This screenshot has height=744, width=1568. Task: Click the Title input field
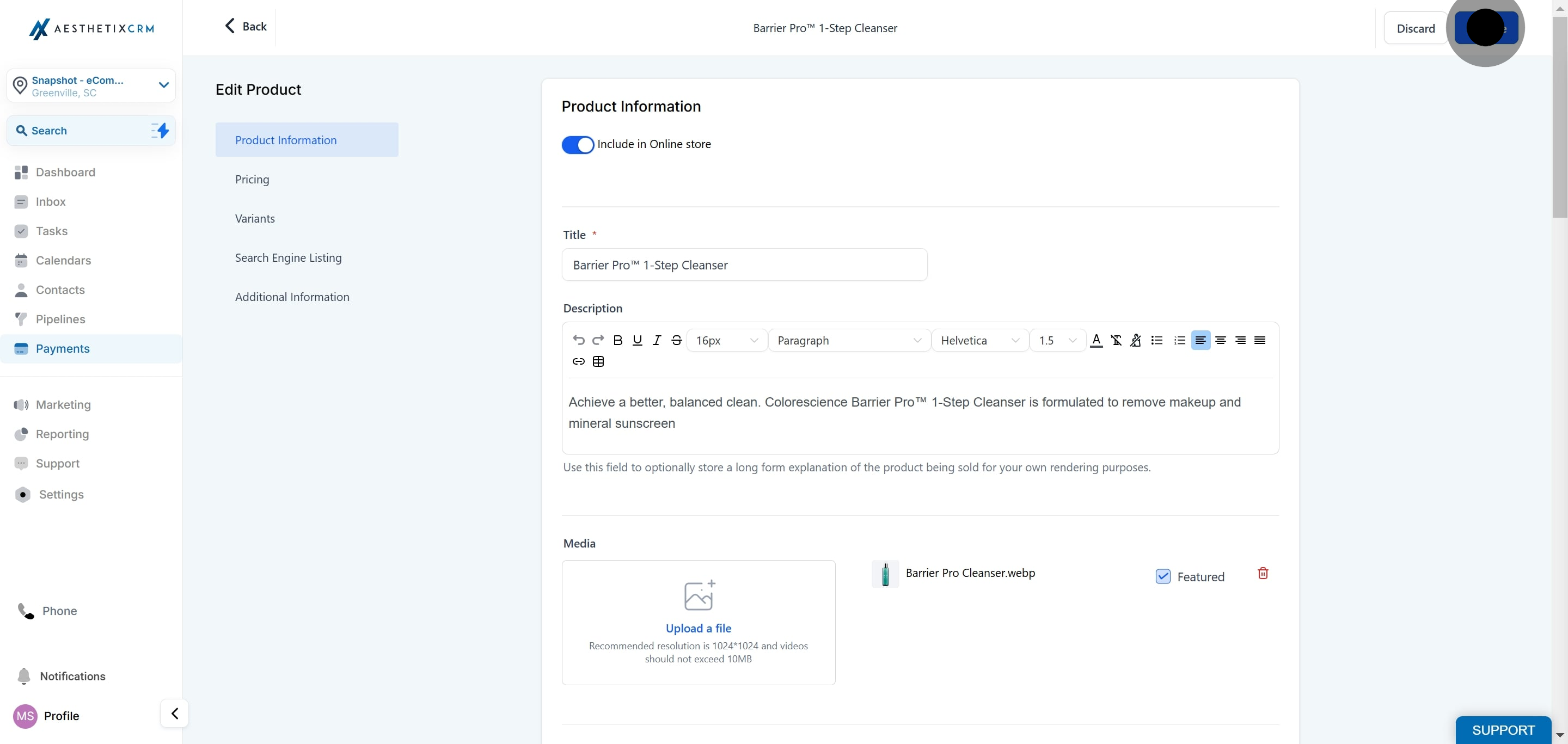click(744, 265)
